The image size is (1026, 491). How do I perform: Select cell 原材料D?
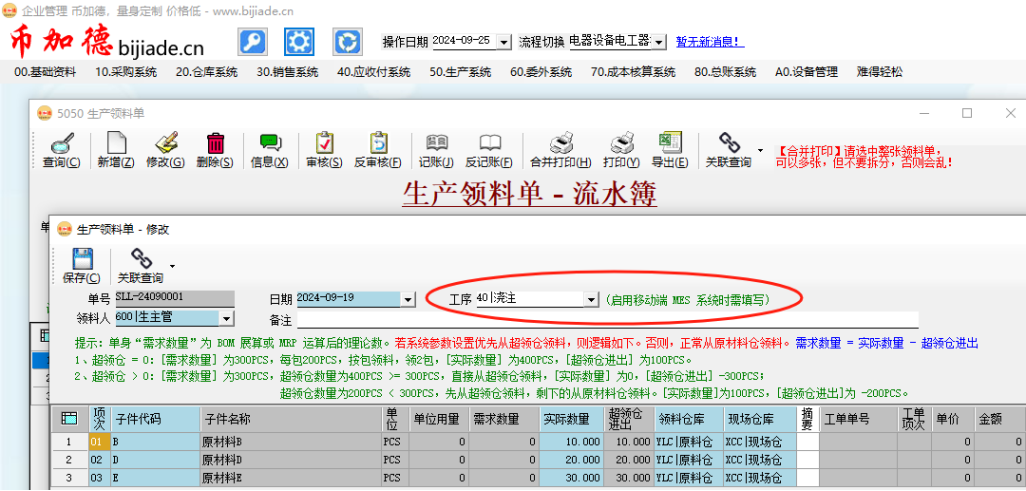tap(291, 460)
